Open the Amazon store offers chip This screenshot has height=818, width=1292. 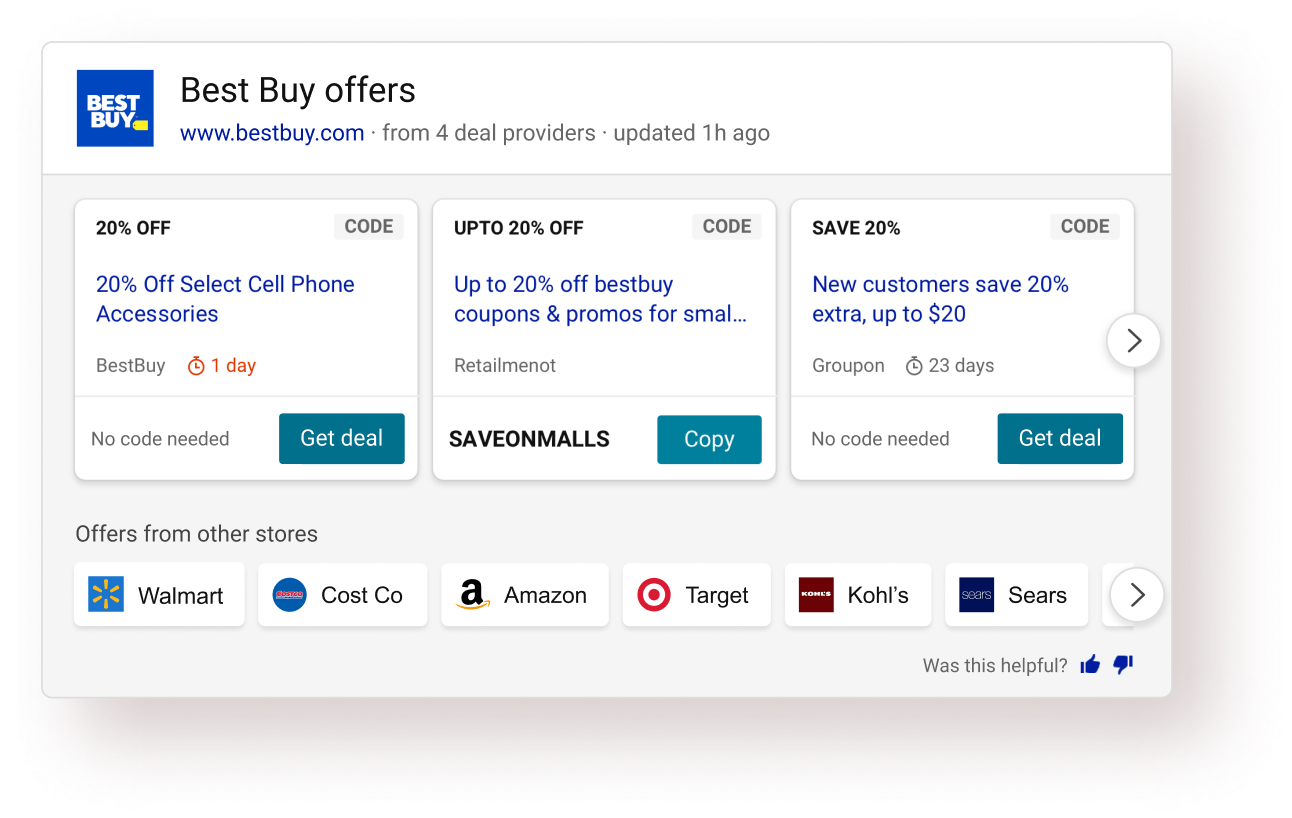[525, 595]
